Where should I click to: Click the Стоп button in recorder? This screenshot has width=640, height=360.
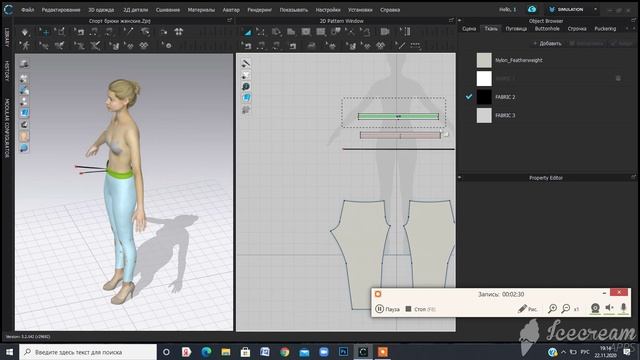(x=420, y=309)
